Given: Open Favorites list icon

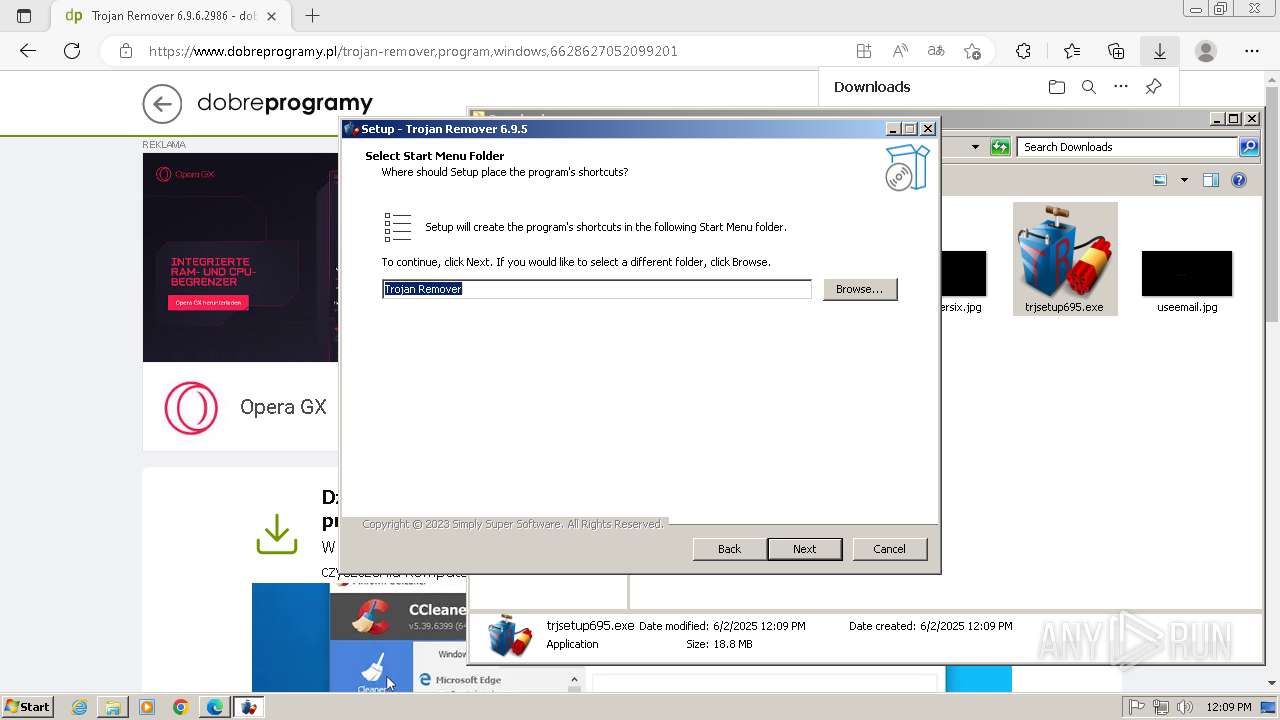Looking at the screenshot, I should 1072,51.
